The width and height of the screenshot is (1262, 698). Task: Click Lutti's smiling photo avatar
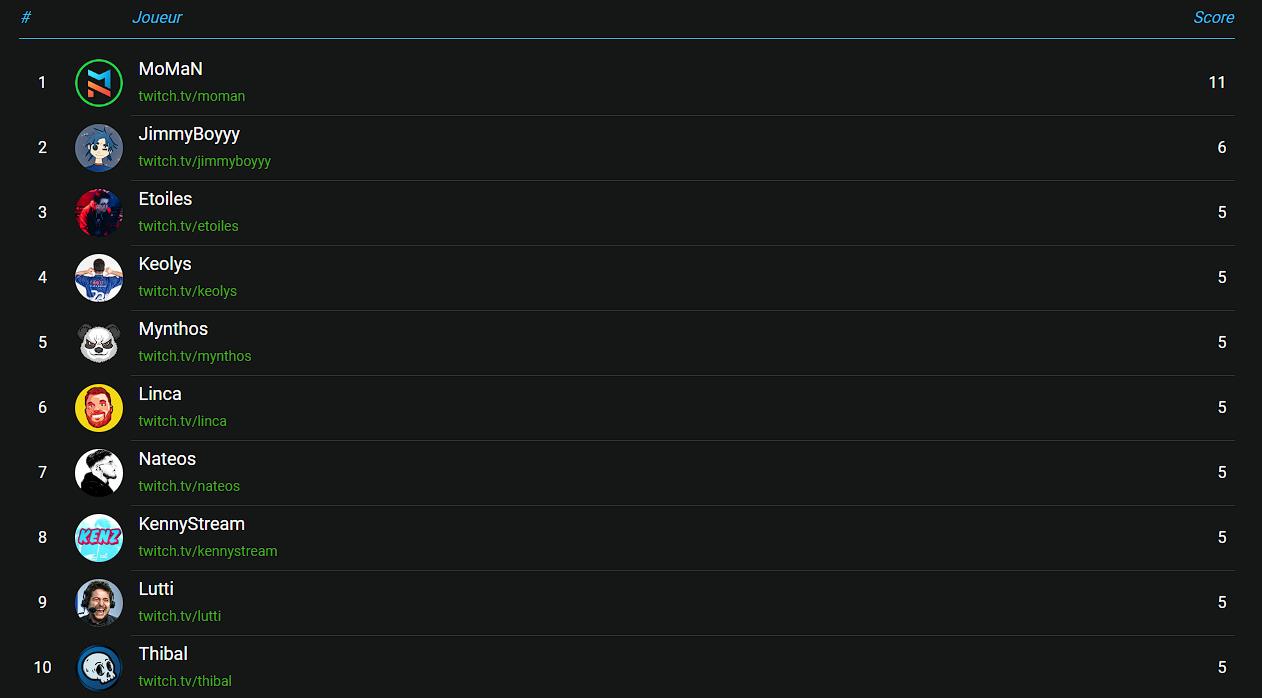point(99,603)
